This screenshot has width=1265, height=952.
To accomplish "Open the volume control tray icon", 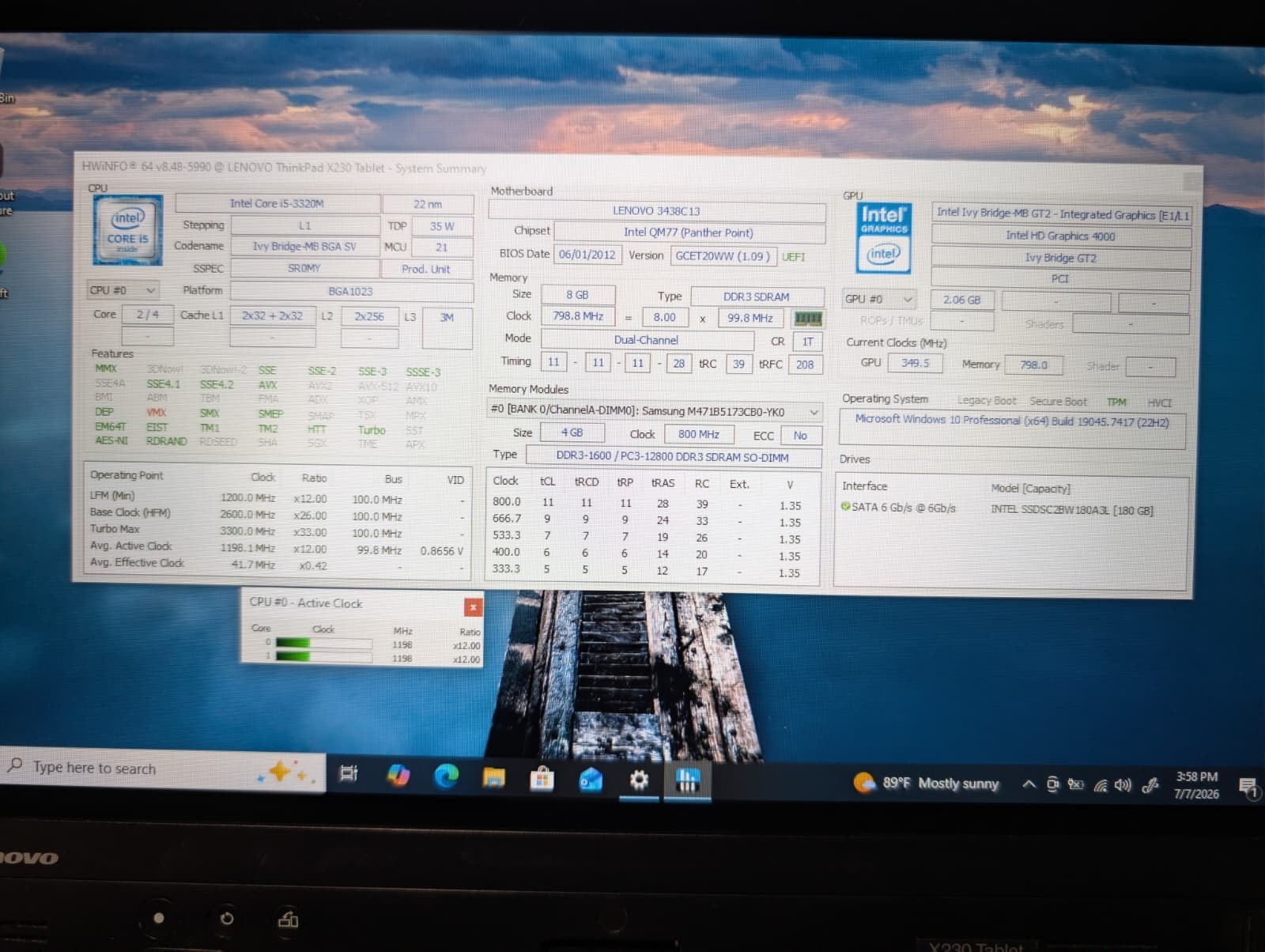I will point(1123,785).
